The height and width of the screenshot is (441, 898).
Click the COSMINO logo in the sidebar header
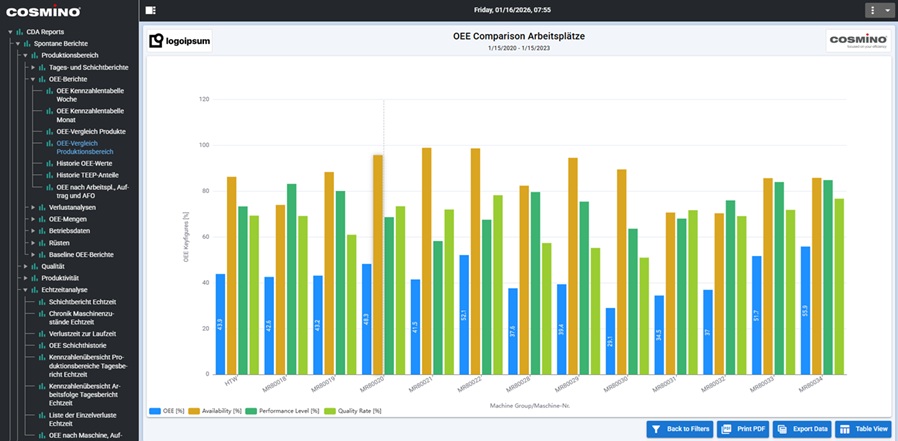pos(44,12)
